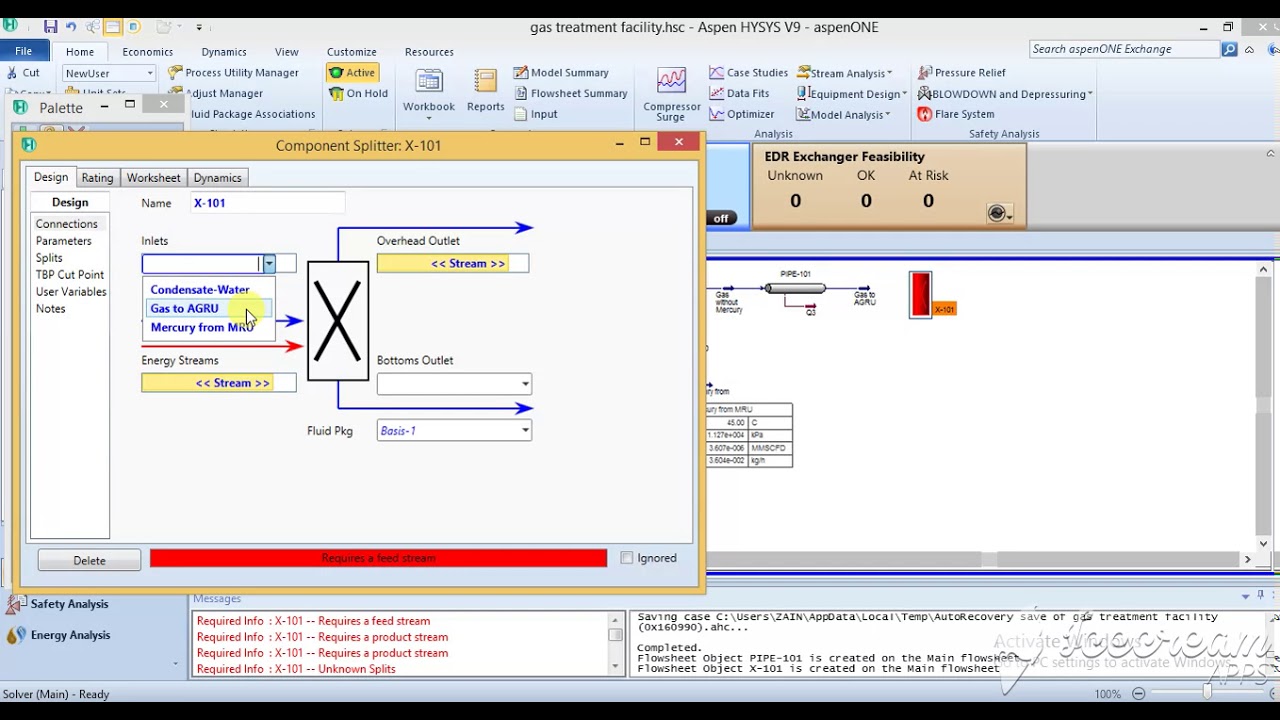The width and height of the screenshot is (1280, 720).
Task: Click the Delete button in X-101 dialog
Action: (x=89, y=560)
